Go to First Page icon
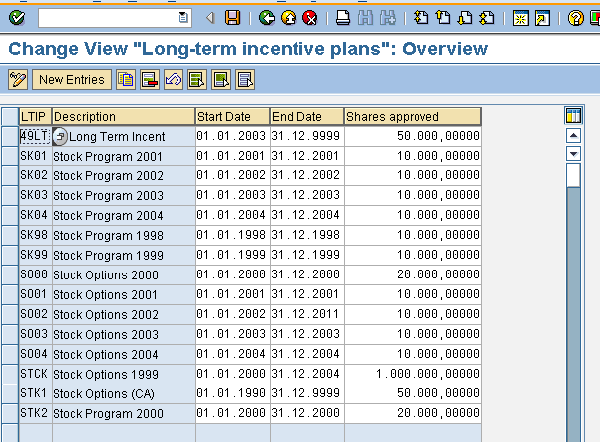Image resolution: width=600 pixels, height=442 pixels. click(x=421, y=18)
